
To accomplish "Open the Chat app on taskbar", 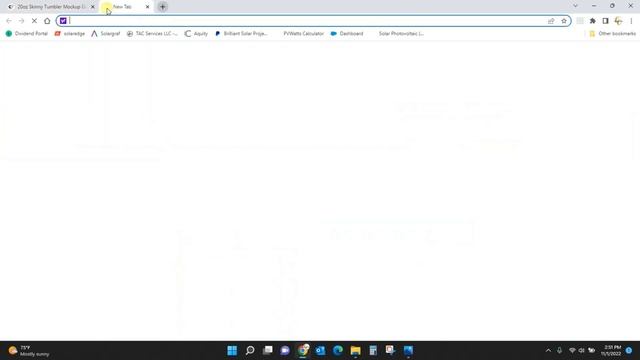I will click(285, 350).
